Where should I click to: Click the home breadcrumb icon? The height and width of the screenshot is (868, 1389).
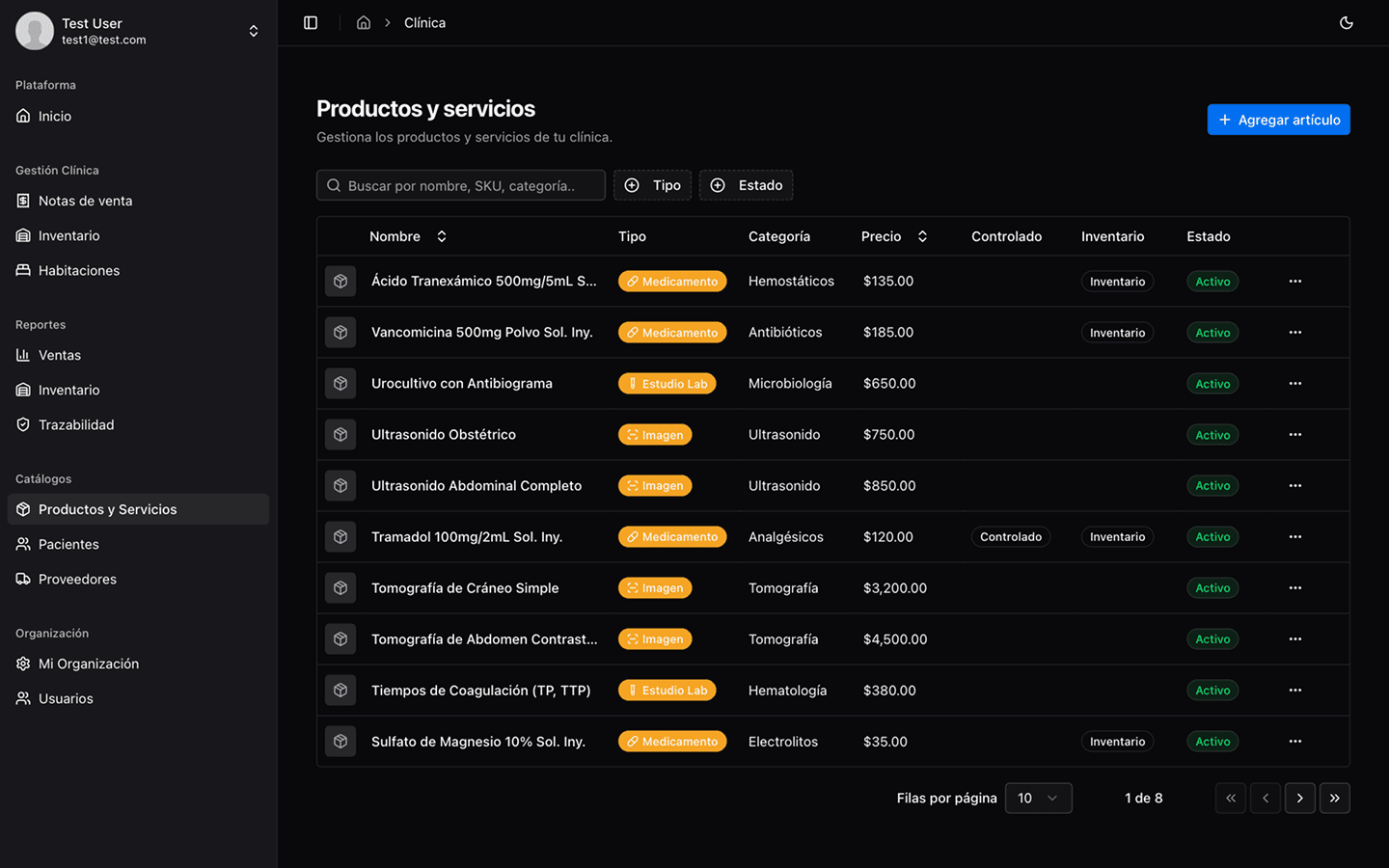point(364,22)
